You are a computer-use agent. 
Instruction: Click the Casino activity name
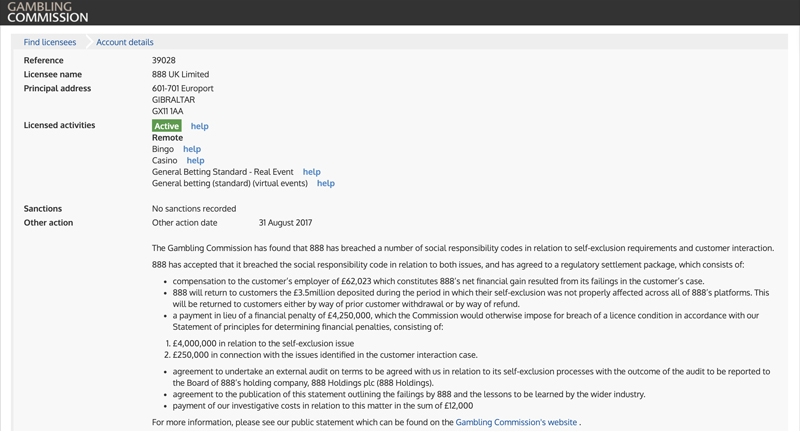click(x=165, y=160)
